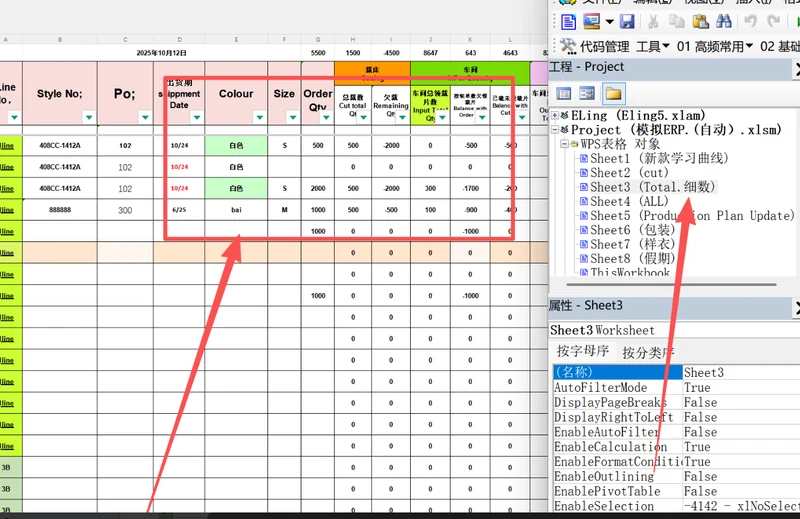Select the AutoFilterMode property row
Image resolution: width=800 pixels, height=519 pixels.
click(x=677, y=387)
